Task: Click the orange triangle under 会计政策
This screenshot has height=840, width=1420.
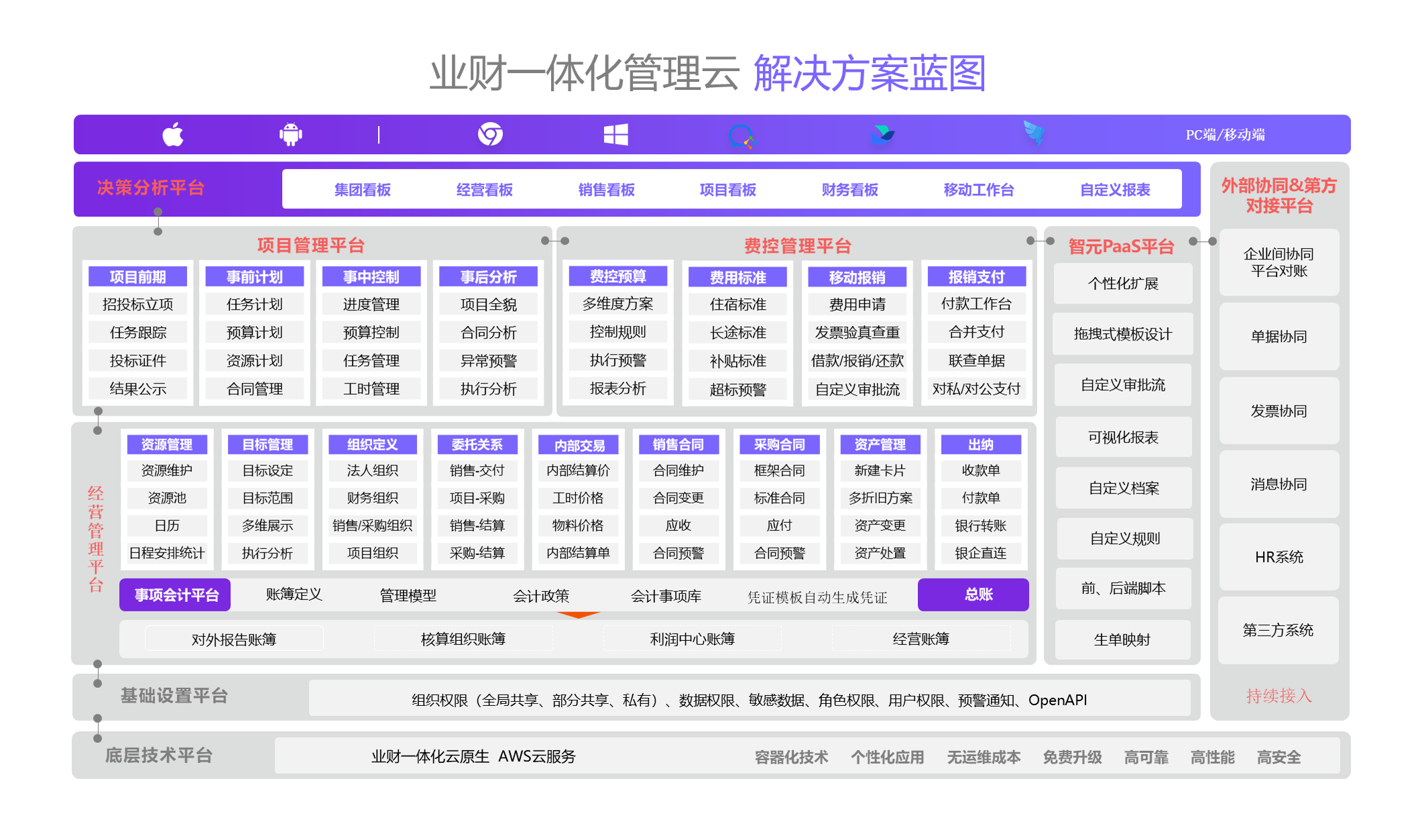Action: (578, 615)
